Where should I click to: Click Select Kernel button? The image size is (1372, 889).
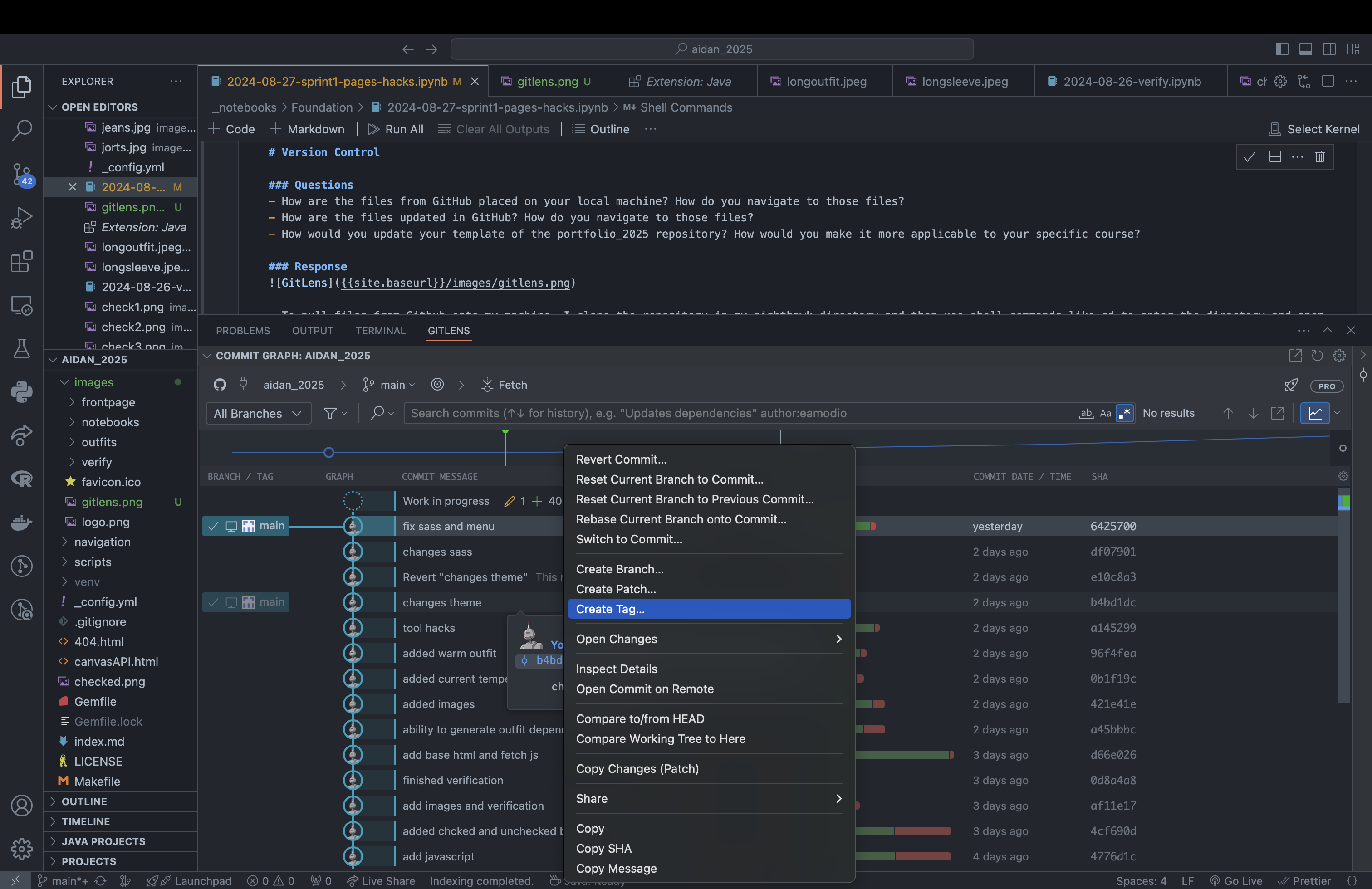pos(1314,129)
